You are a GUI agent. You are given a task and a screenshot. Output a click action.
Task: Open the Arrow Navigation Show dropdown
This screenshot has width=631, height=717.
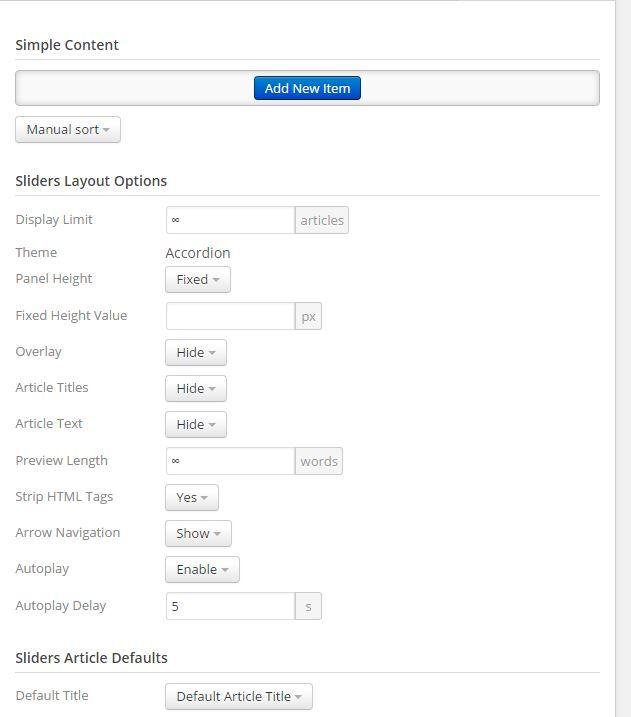pos(198,533)
